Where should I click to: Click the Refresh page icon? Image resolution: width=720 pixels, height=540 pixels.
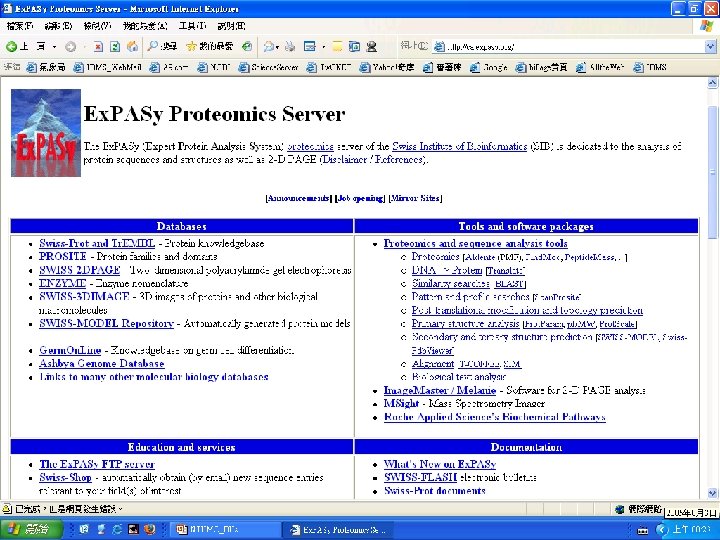click(x=115, y=46)
